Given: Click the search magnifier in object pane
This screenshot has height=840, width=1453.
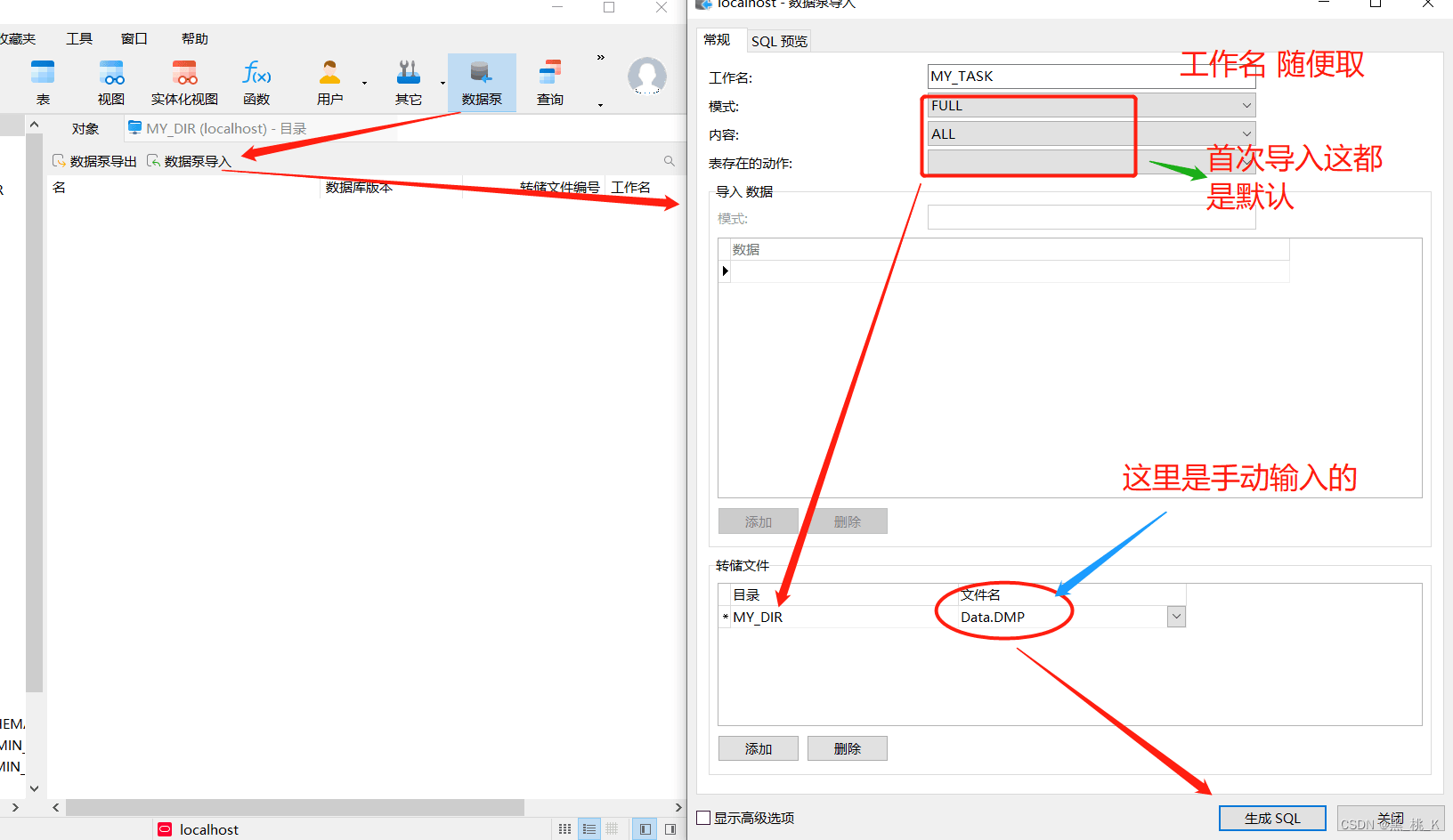Looking at the screenshot, I should [x=670, y=161].
